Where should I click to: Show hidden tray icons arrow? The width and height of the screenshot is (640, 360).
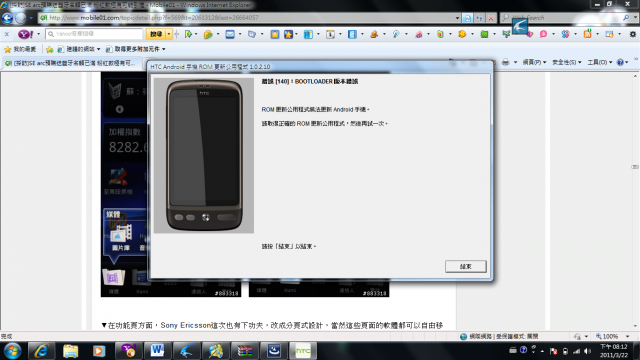[x=542, y=351]
